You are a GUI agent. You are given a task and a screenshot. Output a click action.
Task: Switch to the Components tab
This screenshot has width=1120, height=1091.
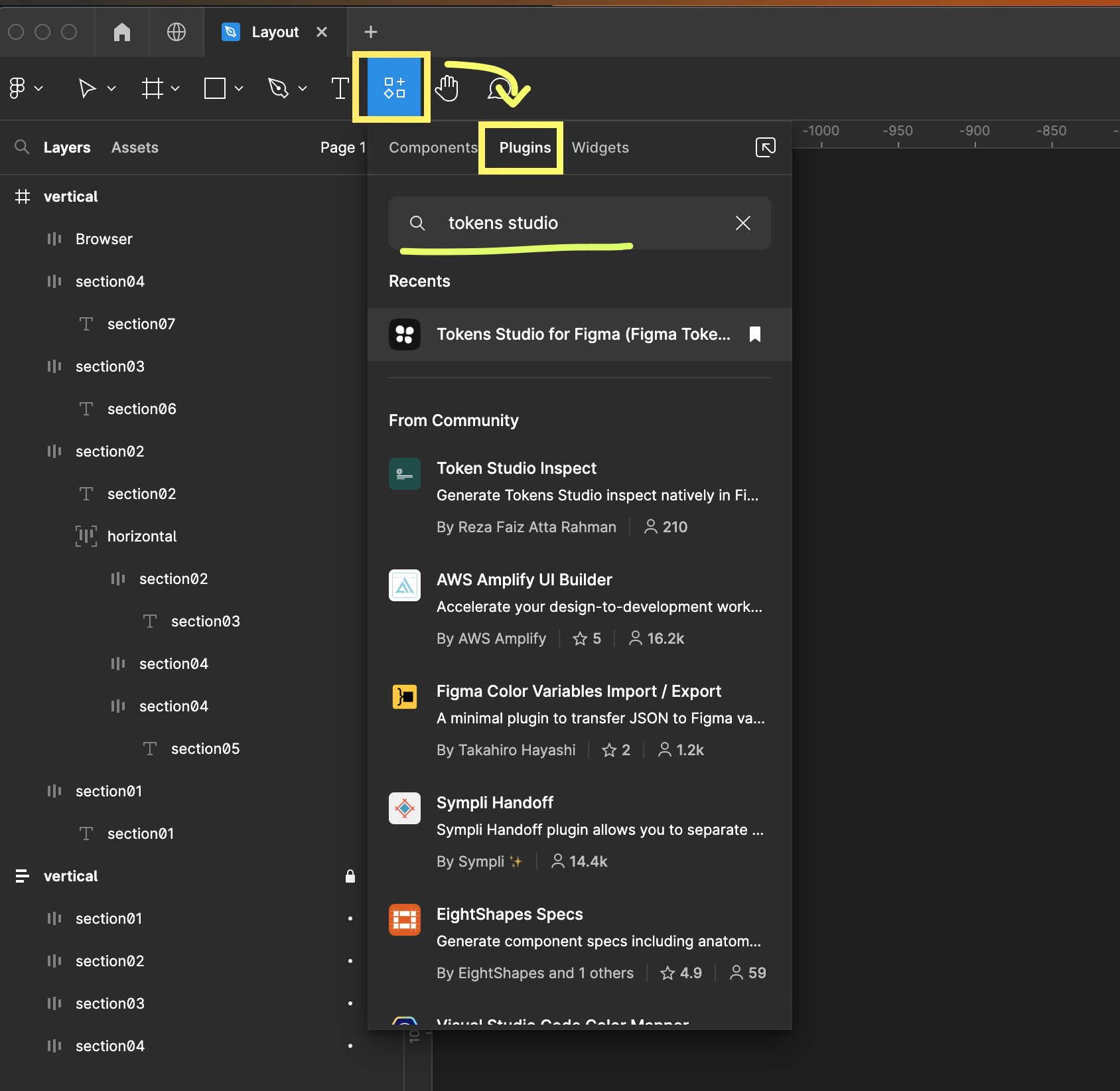[433, 147]
